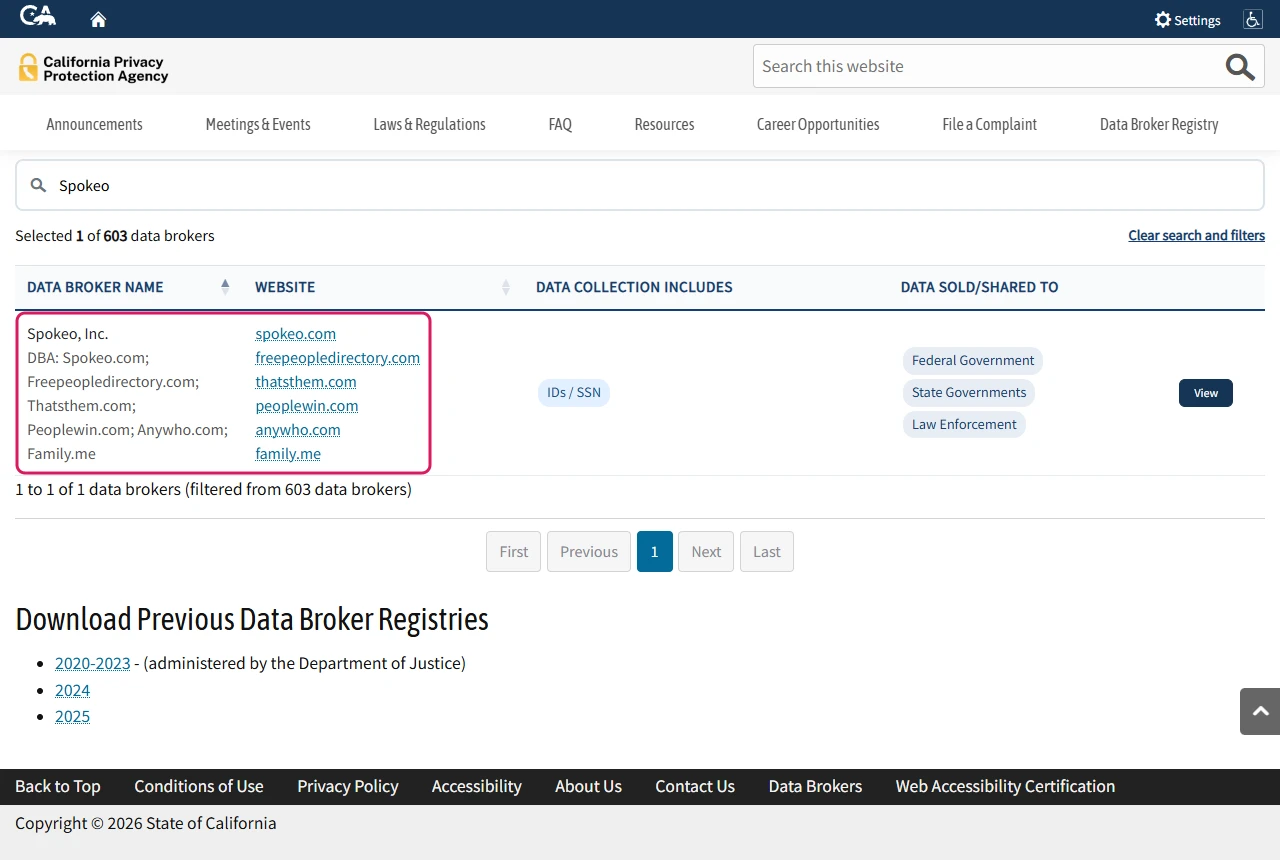Open the FAQ menu item
The width and height of the screenshot is (1280, 860).
(560, 124)
